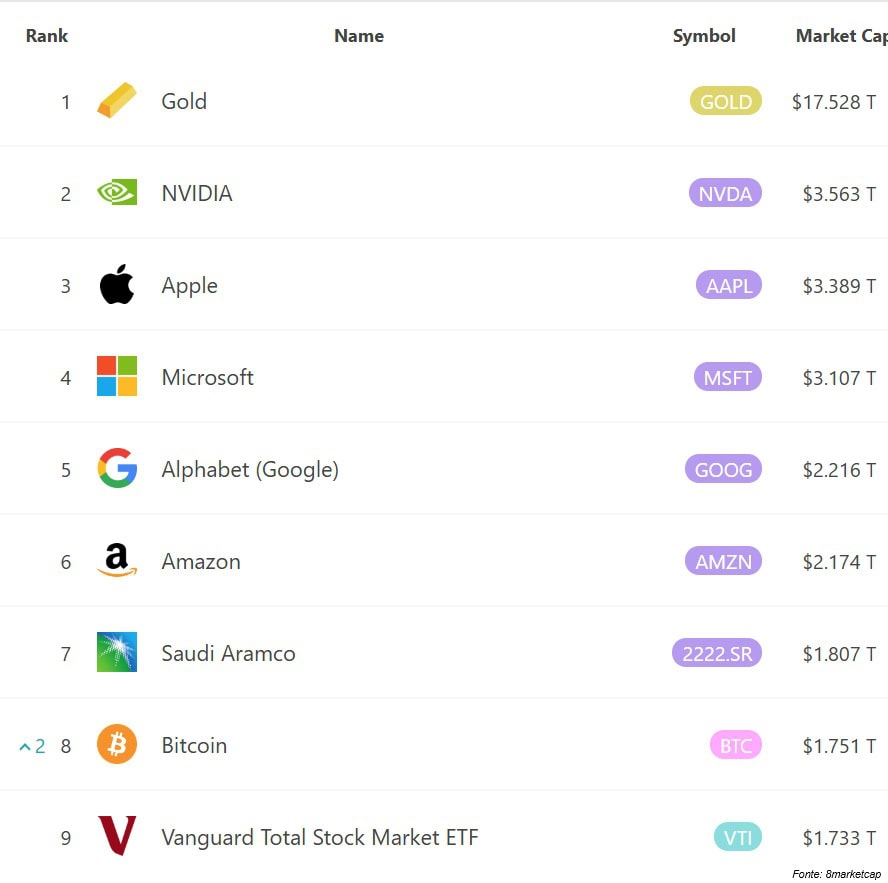Click the Vanguard V logo icon
Screen dimensions: 888x883
click(117, 835)
